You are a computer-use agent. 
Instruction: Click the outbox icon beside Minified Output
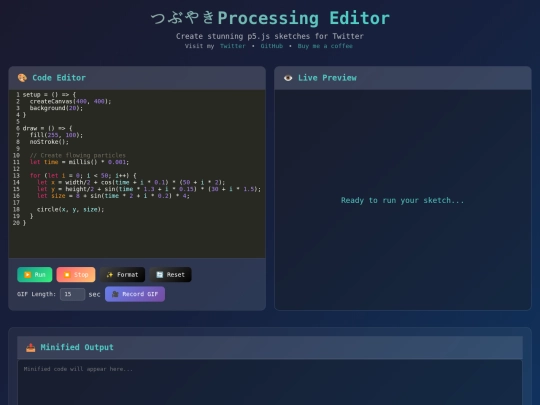pos(31,347)
